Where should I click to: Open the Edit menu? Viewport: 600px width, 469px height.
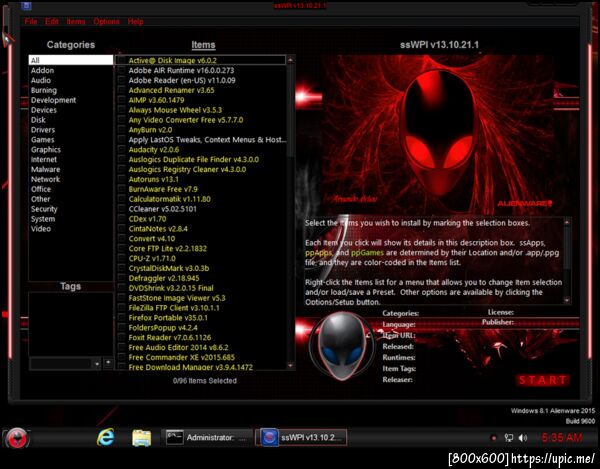tap(52, 21)
